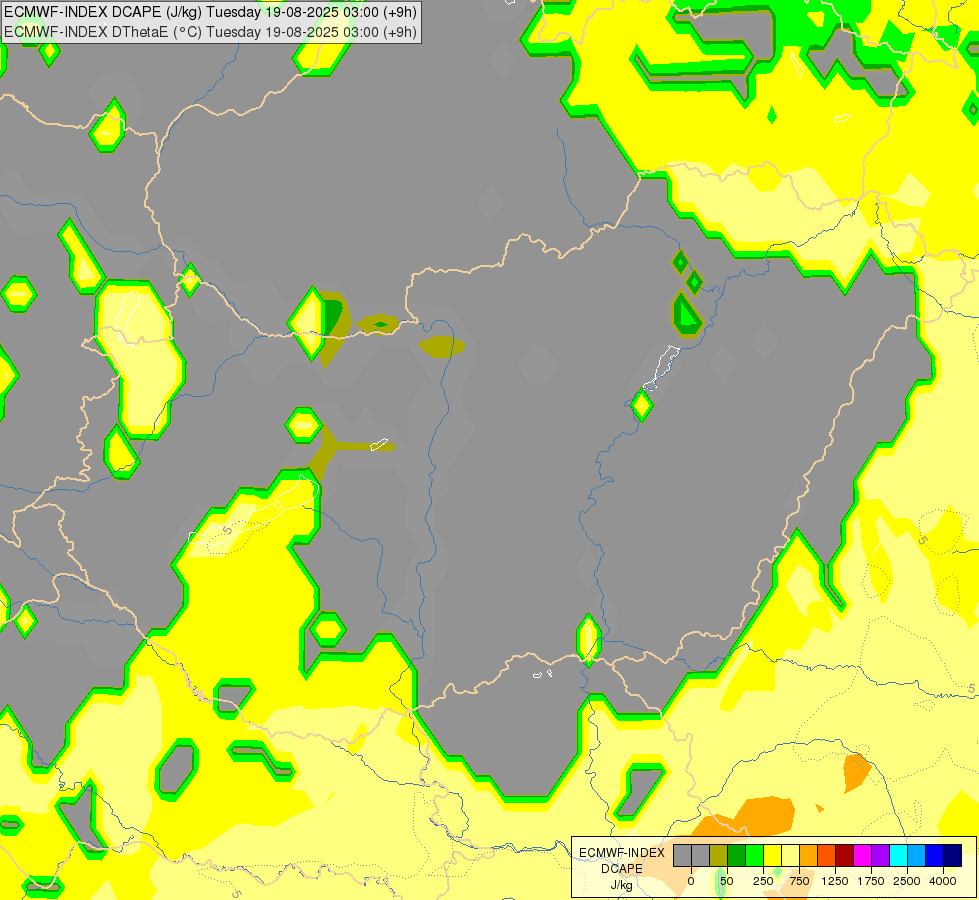Click the legend label '50'

coord(727,881)
